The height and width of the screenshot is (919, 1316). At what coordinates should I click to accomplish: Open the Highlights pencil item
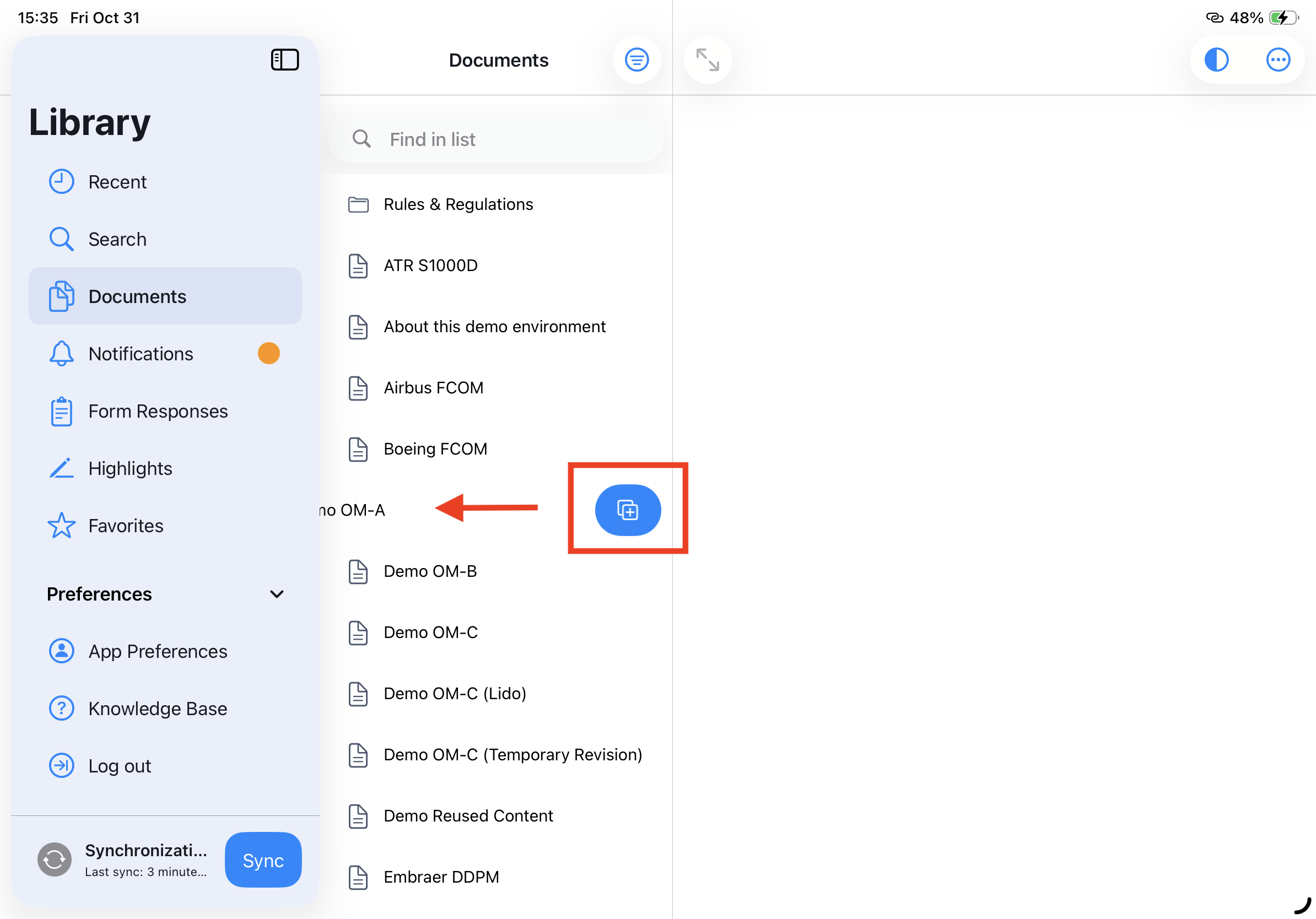[130, 468]
